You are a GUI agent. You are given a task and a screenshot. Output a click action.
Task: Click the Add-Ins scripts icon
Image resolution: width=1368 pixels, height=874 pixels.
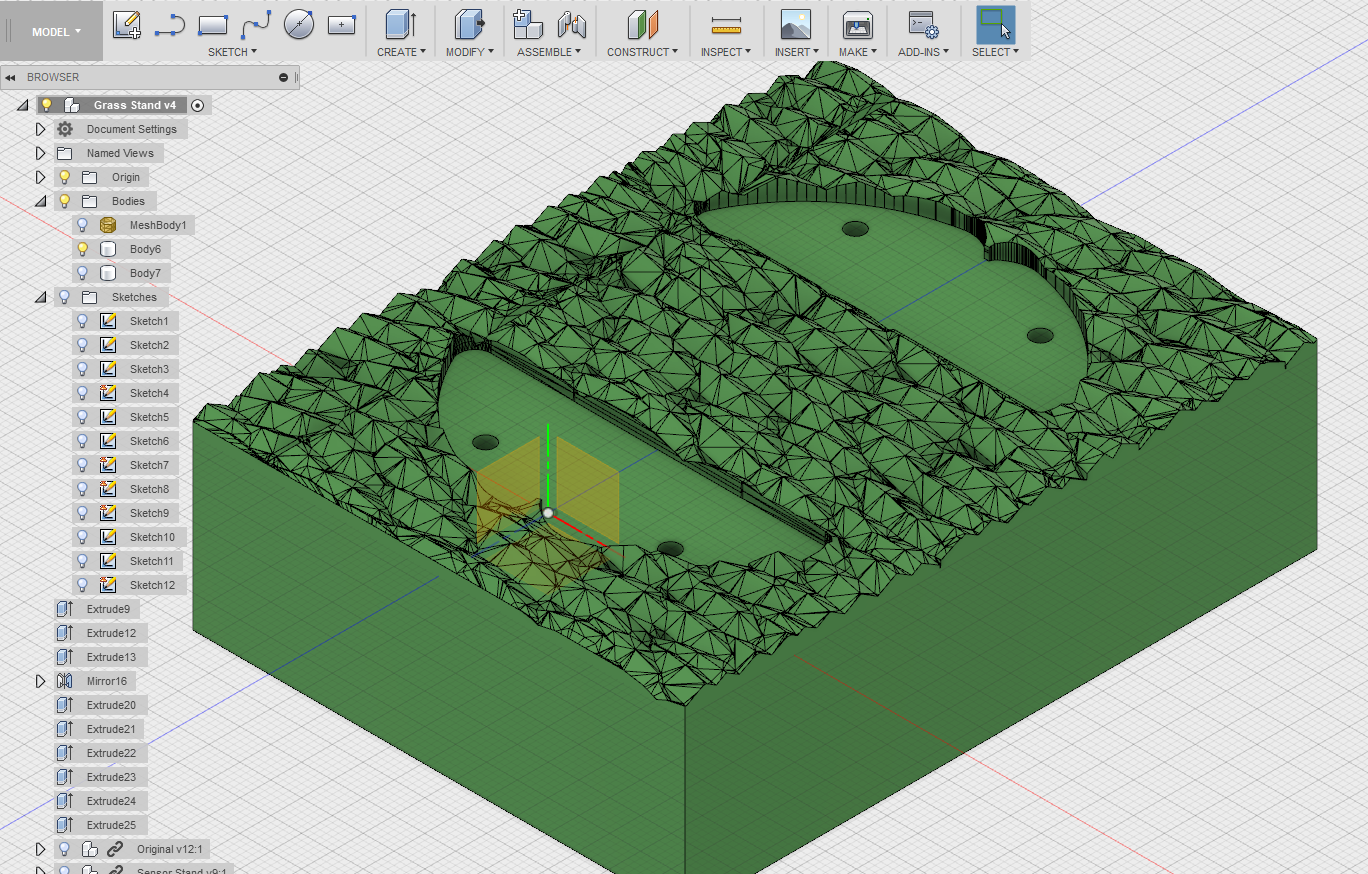[922, 25]
